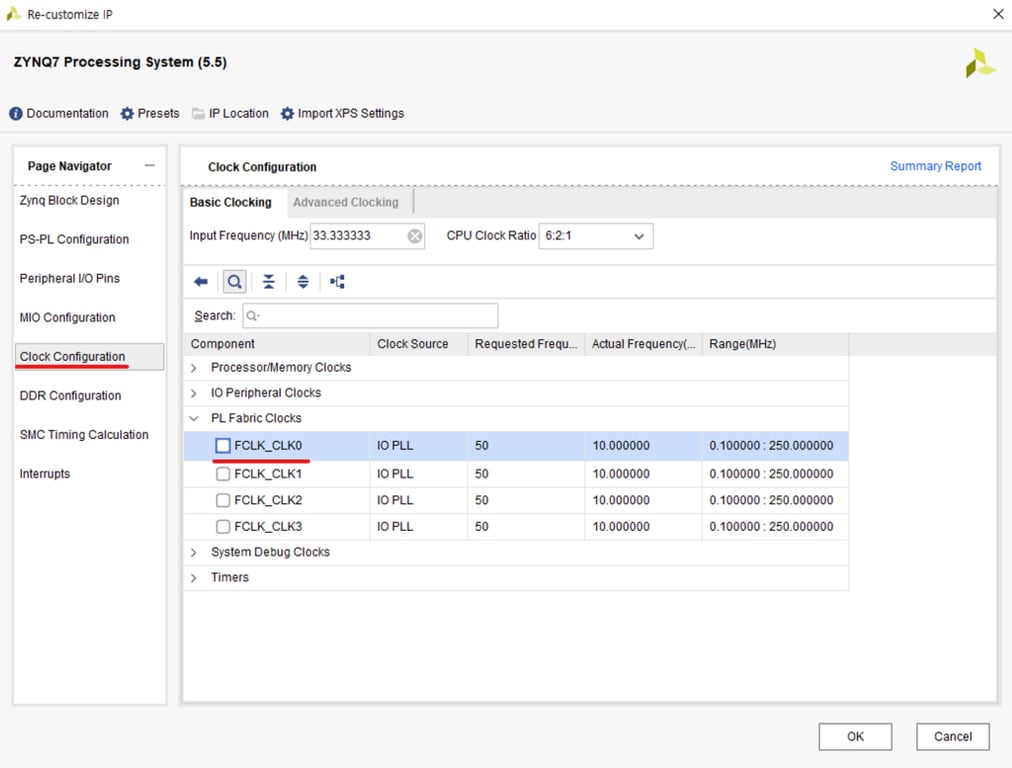Open the CPU Clock Ratio dropdown
The height and width of the screenshot is (768, 1012).
[x=596, y=236]
